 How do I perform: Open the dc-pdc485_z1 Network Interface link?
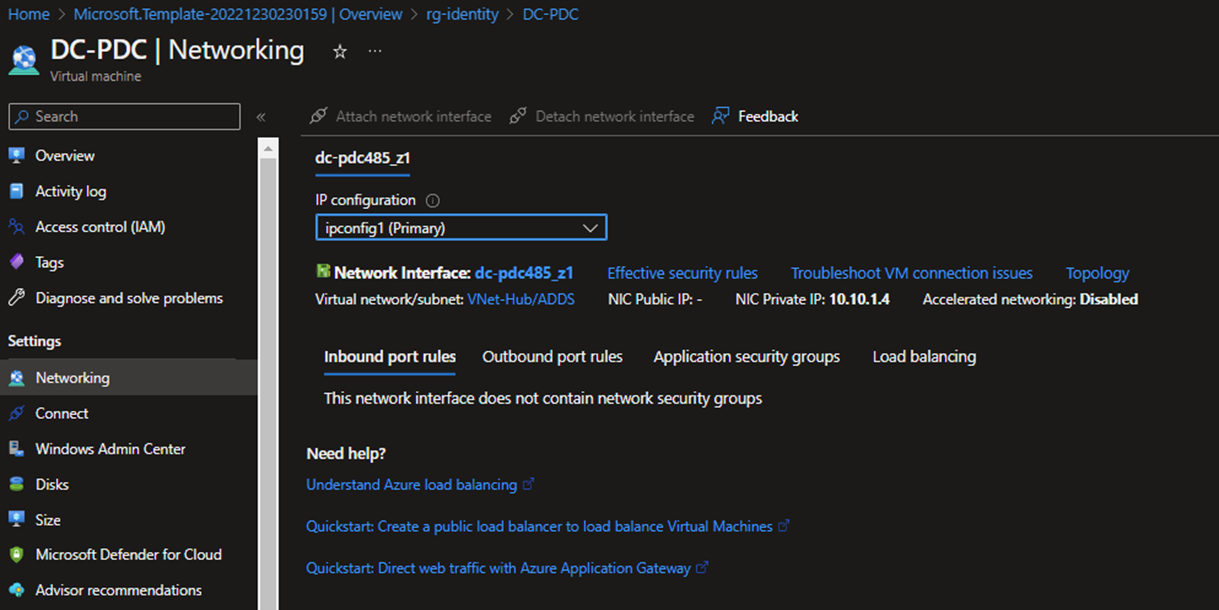pos(524,273)
